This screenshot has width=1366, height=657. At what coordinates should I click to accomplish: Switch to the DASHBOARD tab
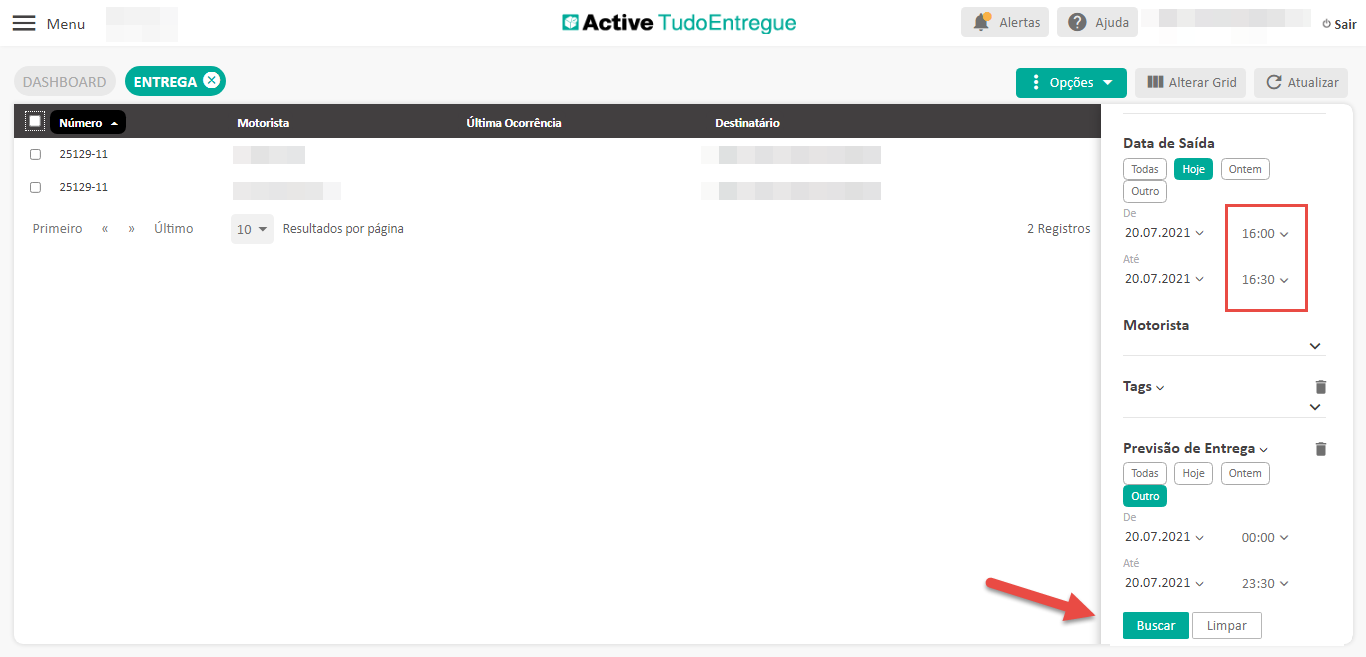click(64, 82)
